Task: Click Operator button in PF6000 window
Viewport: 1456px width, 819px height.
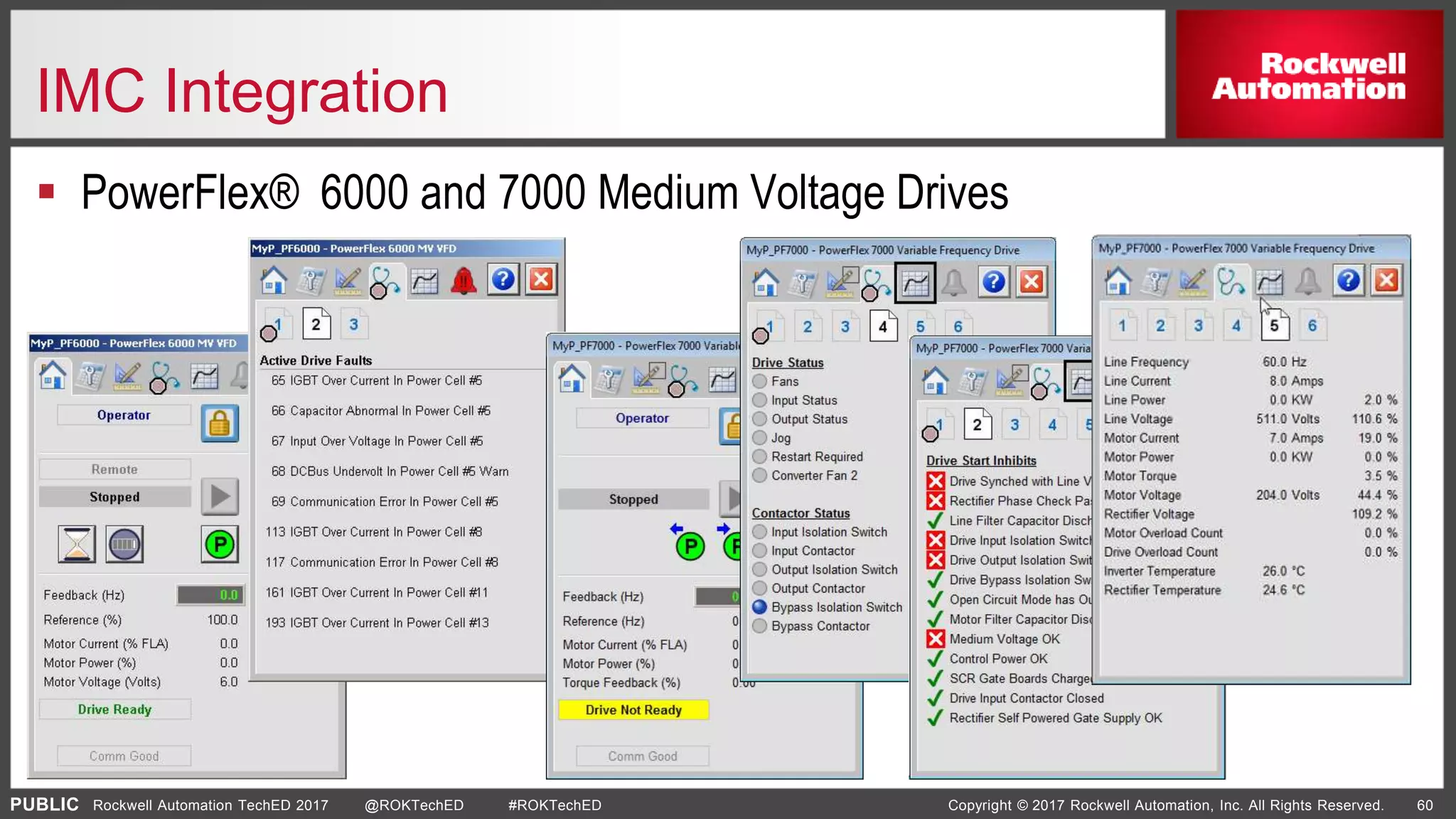Action: click(124, 415)
